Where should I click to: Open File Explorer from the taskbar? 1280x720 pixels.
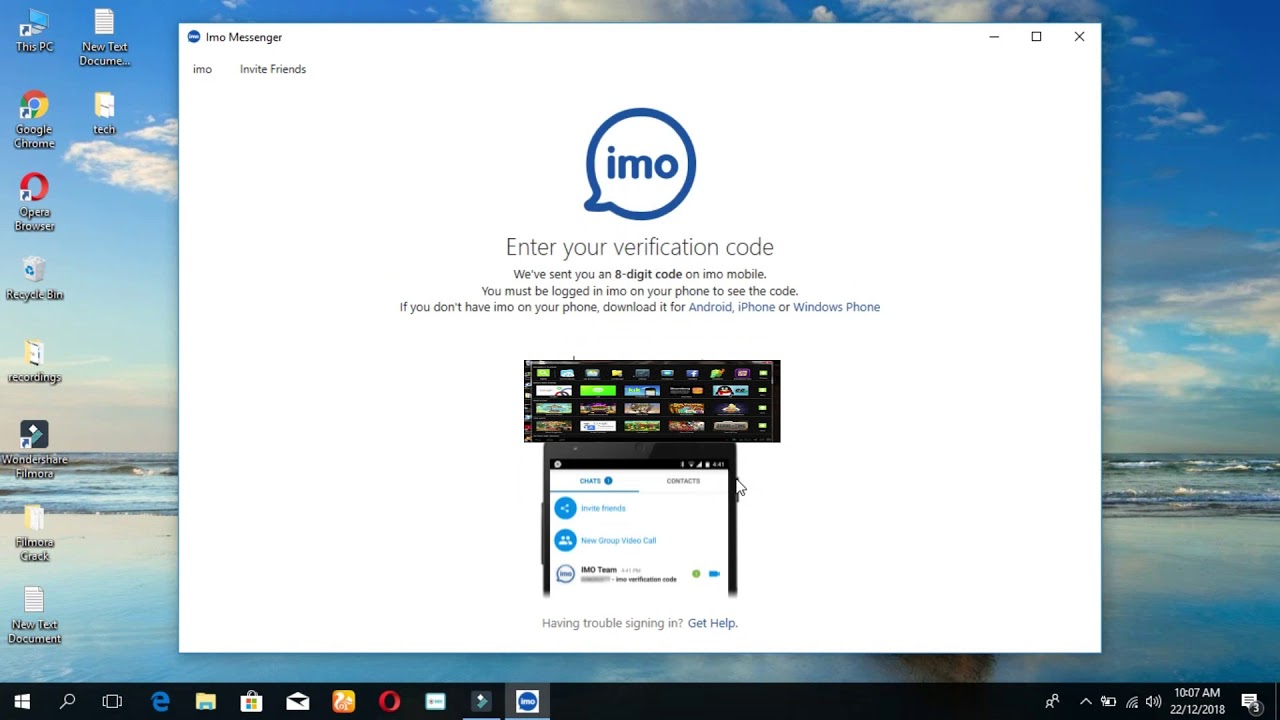(206, 701)
